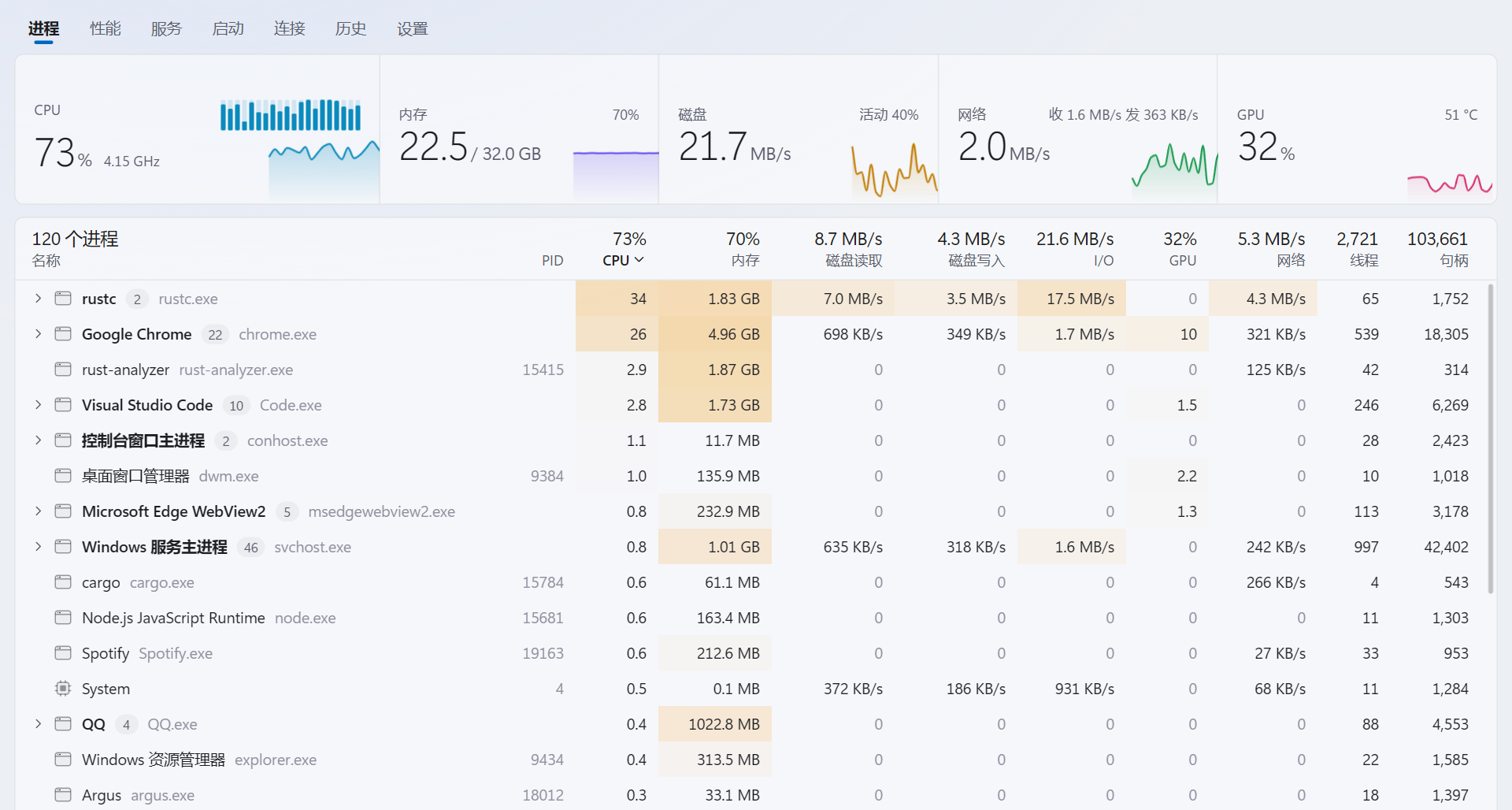Click the QQ process icon

tap(63, 724)
